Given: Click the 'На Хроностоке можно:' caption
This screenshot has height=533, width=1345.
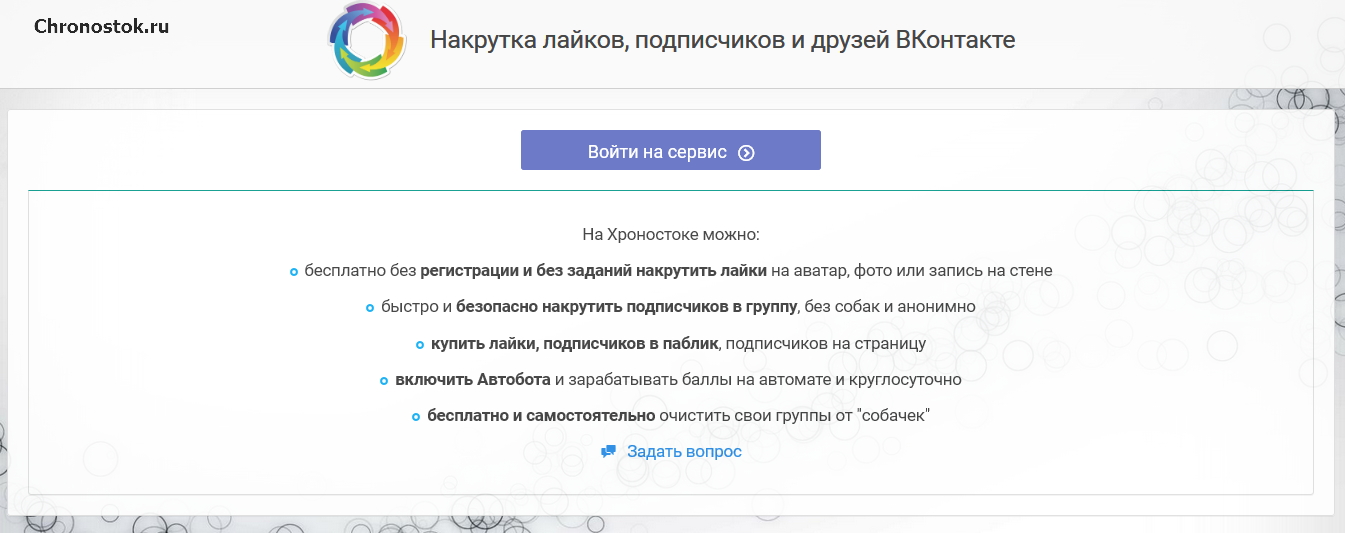Looking at the screenshot, I should click(x=671, y=235).
